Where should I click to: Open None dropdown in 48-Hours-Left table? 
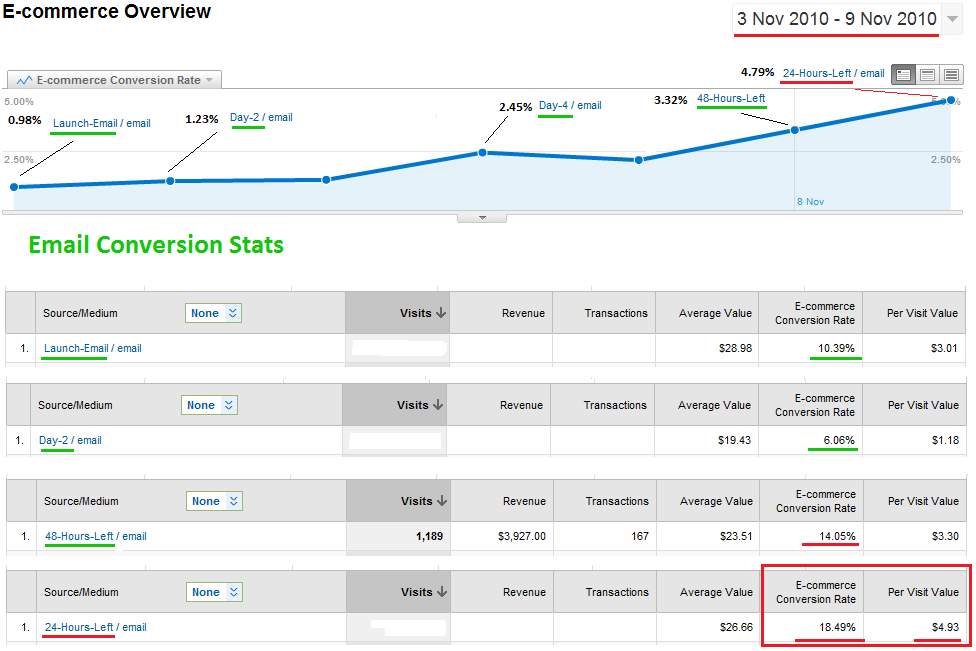tap(214, 501)
